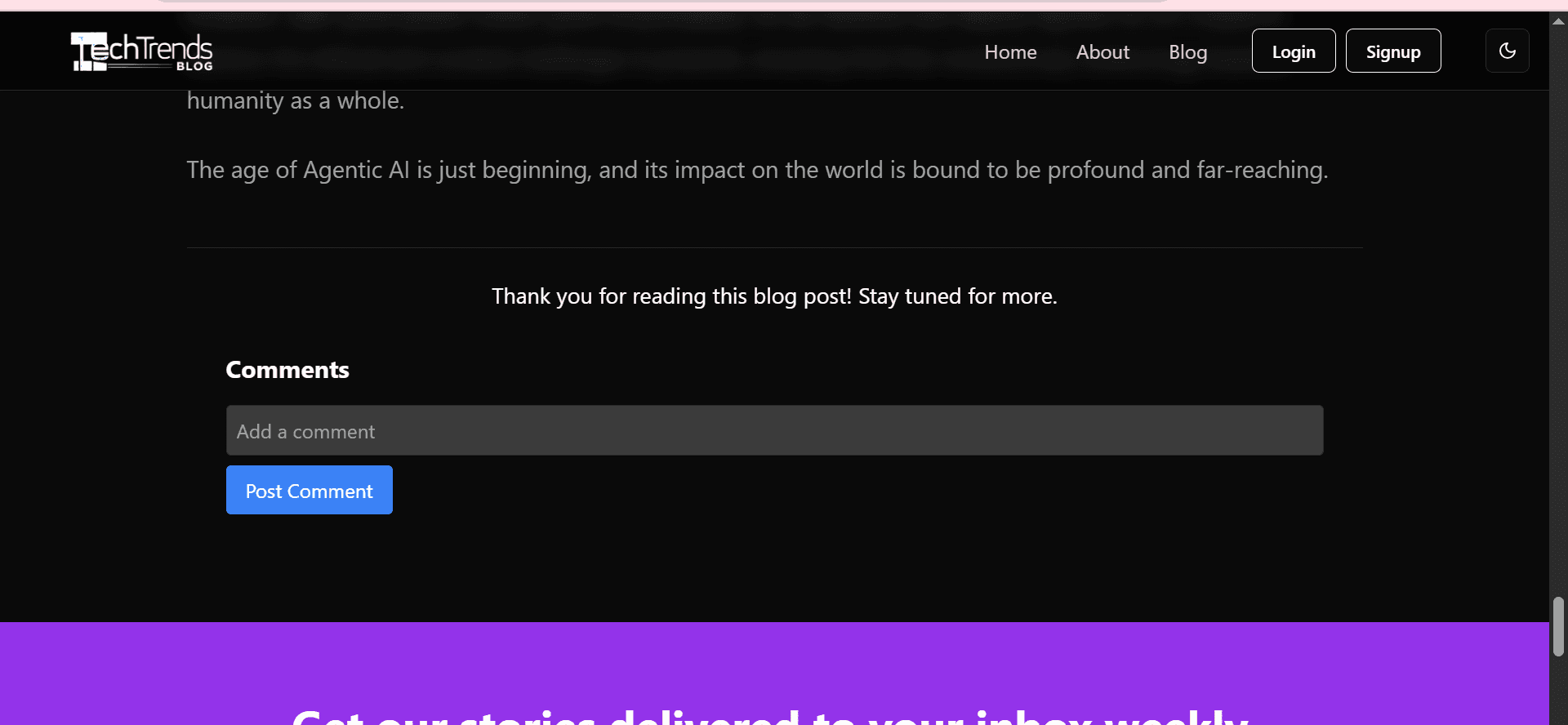Go to the About page

pos(1102,51)
